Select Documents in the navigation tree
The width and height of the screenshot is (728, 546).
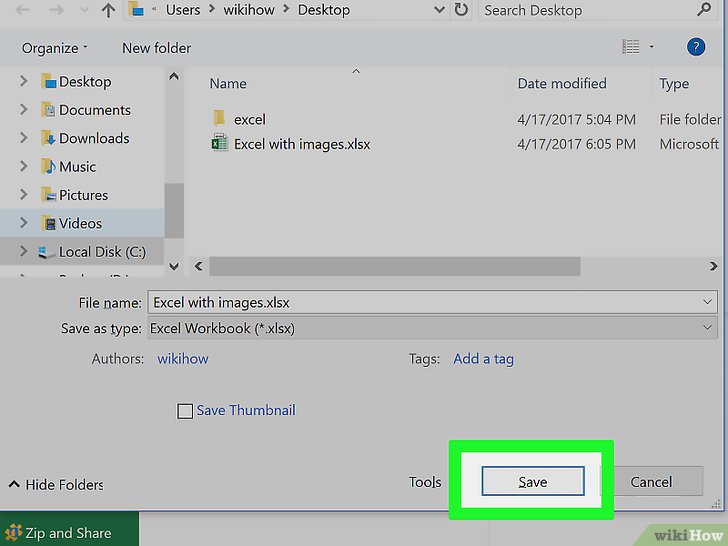pos(95,110)
